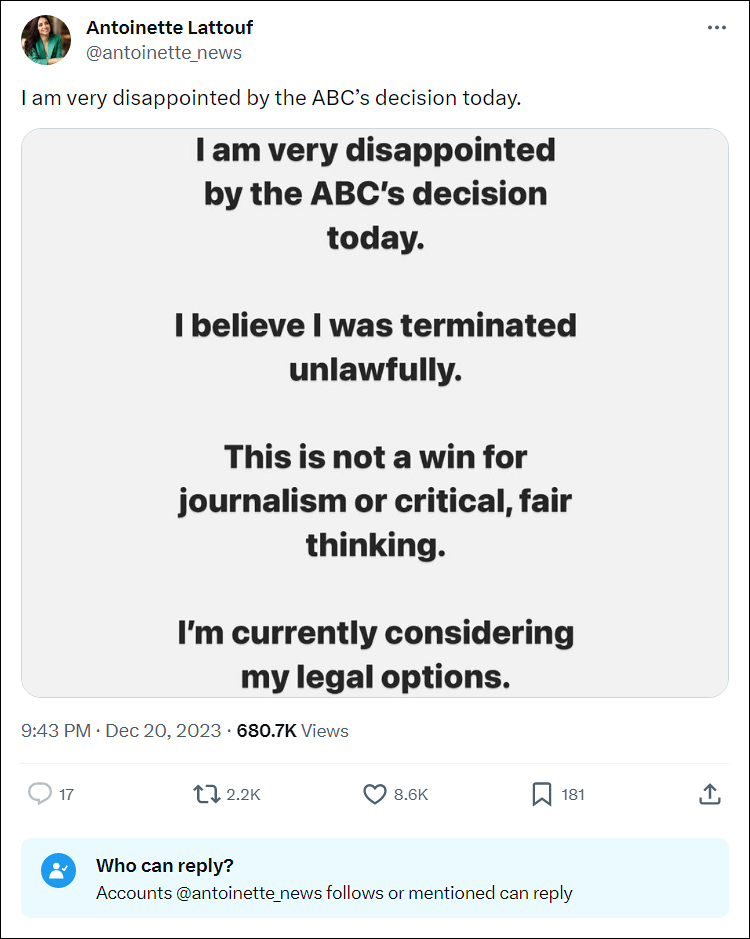Click the blue person-check reply restriction icon

click(x=59, y=870)
